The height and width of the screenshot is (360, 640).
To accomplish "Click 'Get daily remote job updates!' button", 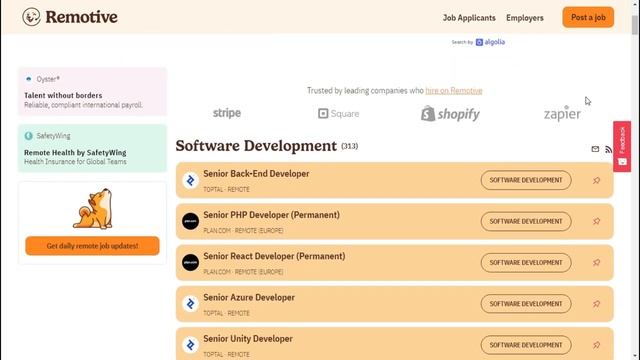I will [x=92, y=246].
